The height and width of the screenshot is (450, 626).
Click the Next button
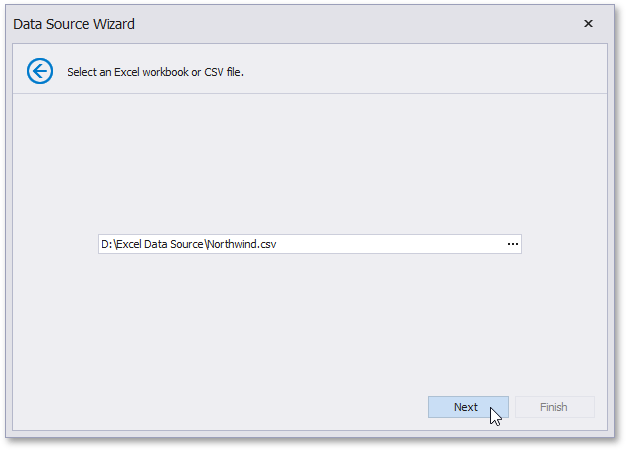pyautogui.click(x=467, y=407)
